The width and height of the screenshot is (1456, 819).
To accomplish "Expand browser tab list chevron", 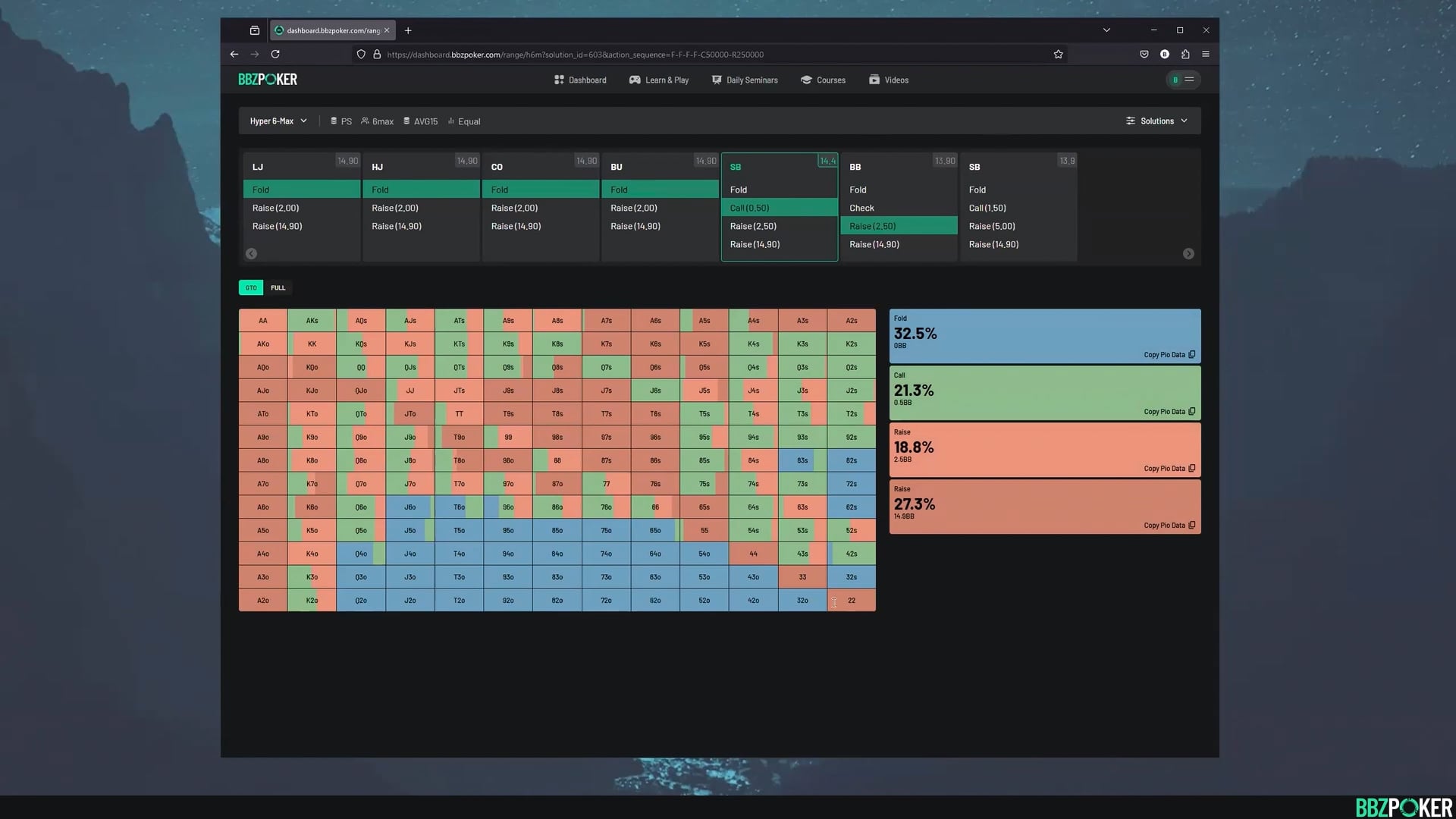I will pyautogui.click(x=1106, y=30).
